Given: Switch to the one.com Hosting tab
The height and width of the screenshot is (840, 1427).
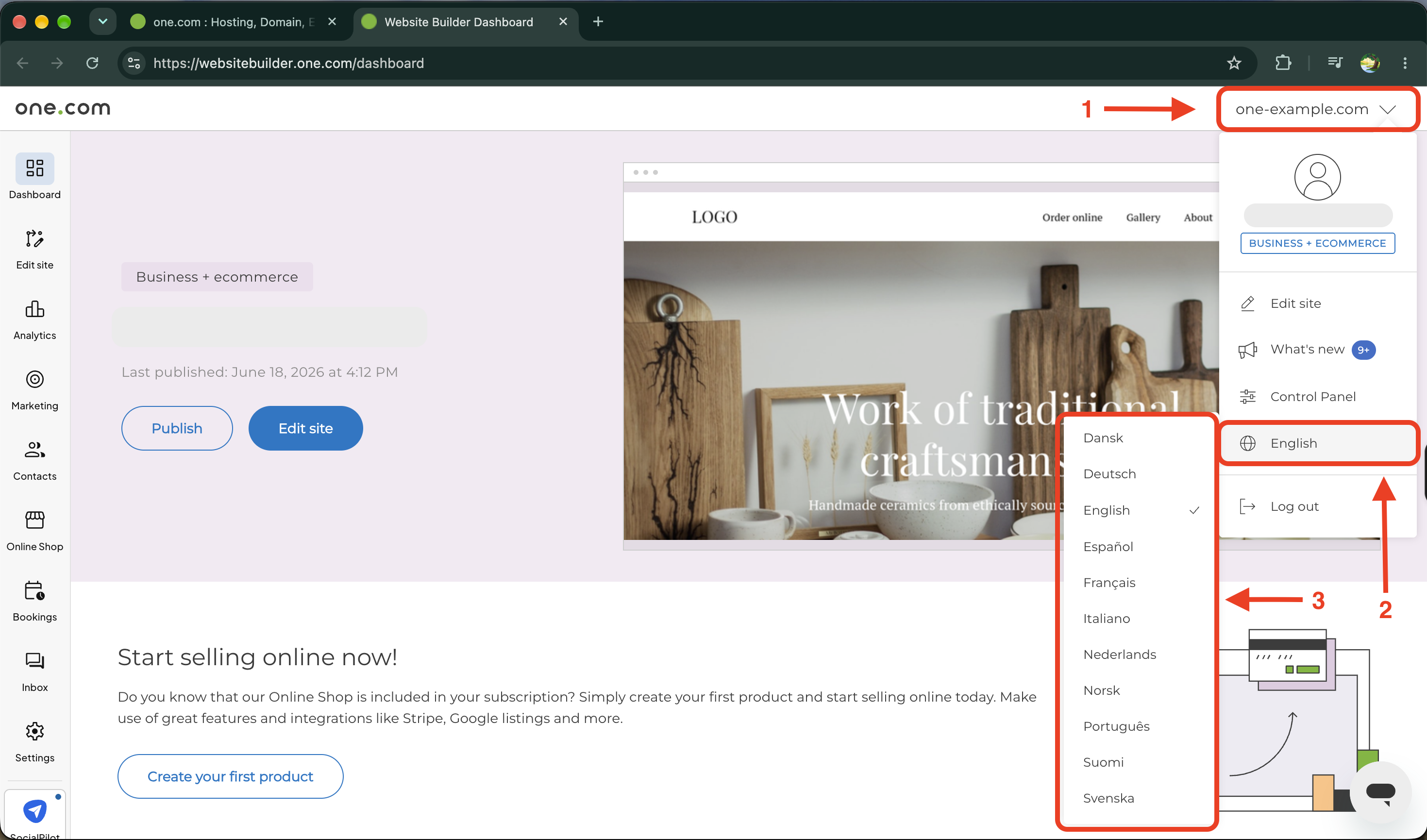Looking at the screenshot, I should tap(234, 21).
